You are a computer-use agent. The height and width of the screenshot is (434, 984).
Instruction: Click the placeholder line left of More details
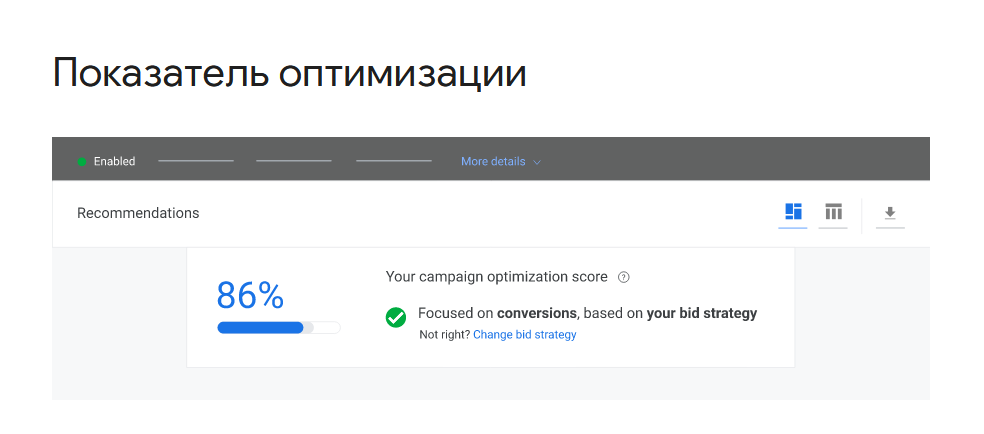pyautogui.click(x=394, y=161)
